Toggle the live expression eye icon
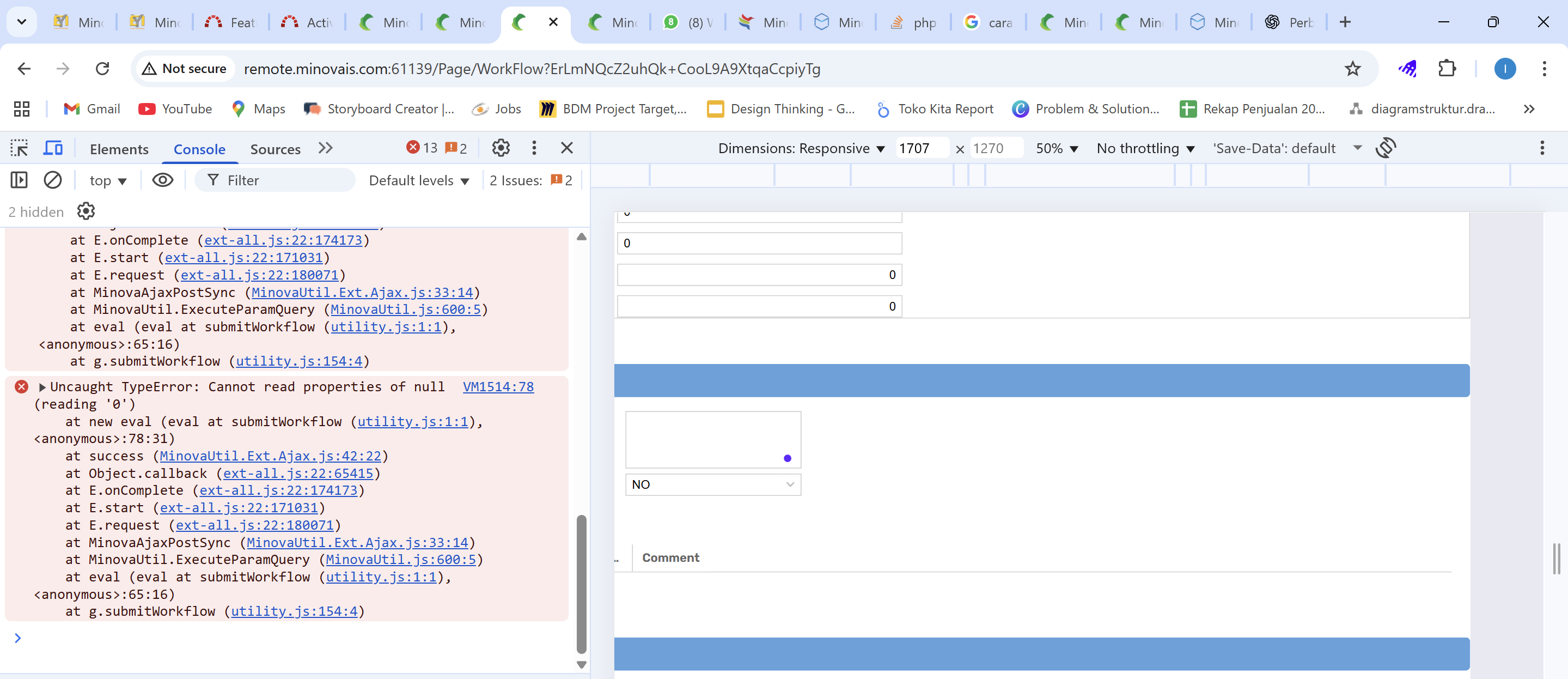Viewport: 1568px width, 679px height. pyautogui.click(x=162, y=180)
